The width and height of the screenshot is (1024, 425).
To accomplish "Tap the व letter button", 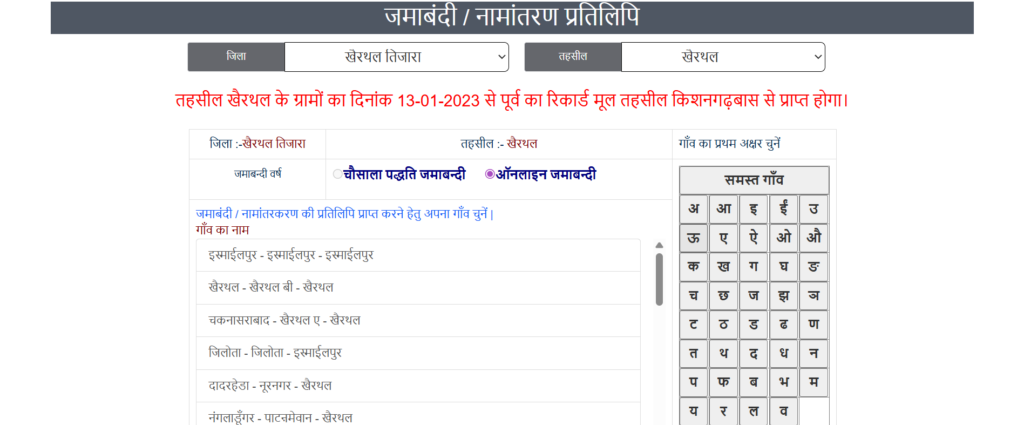I will click(x=784, y=411).
